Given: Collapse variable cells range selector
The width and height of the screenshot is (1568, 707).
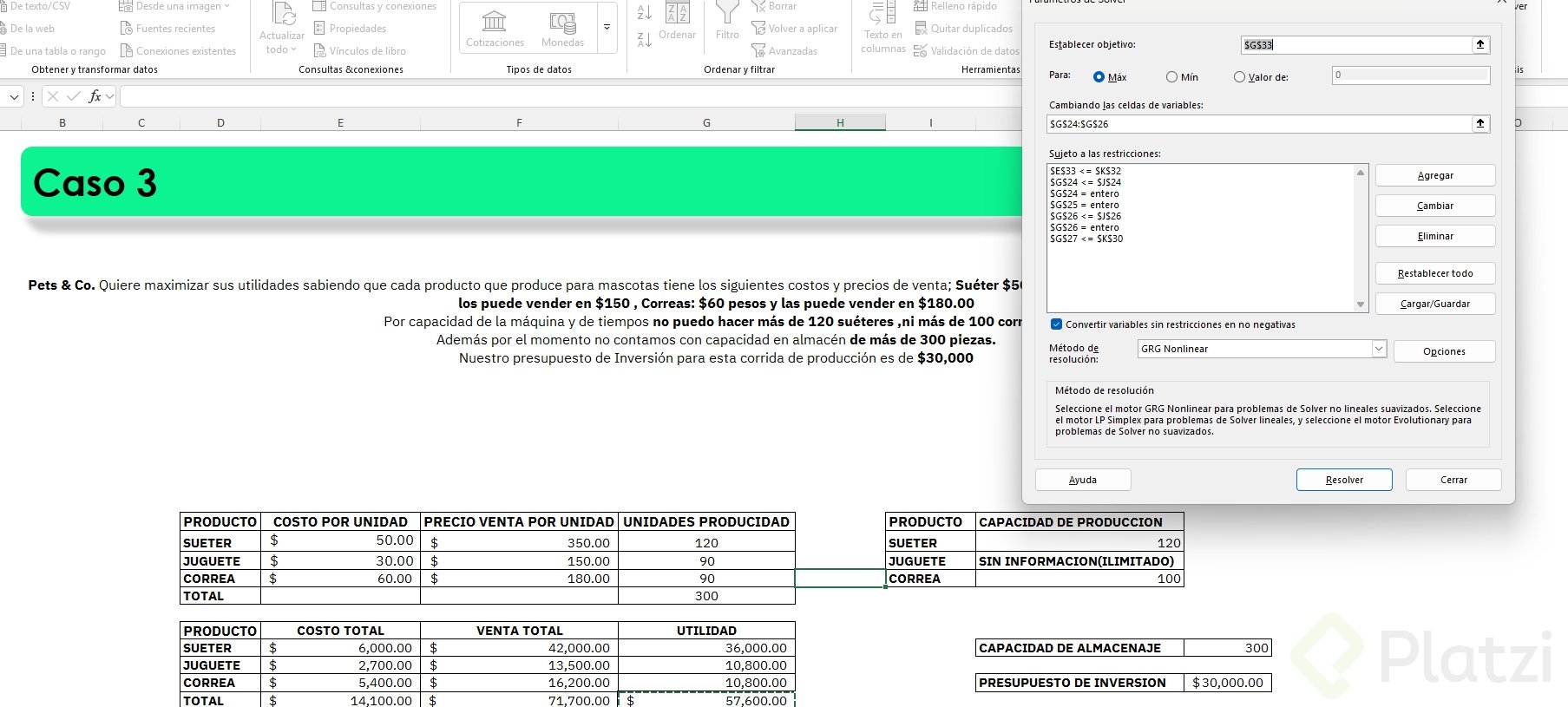Looking at the screenshot, I should coord(1480,124).
